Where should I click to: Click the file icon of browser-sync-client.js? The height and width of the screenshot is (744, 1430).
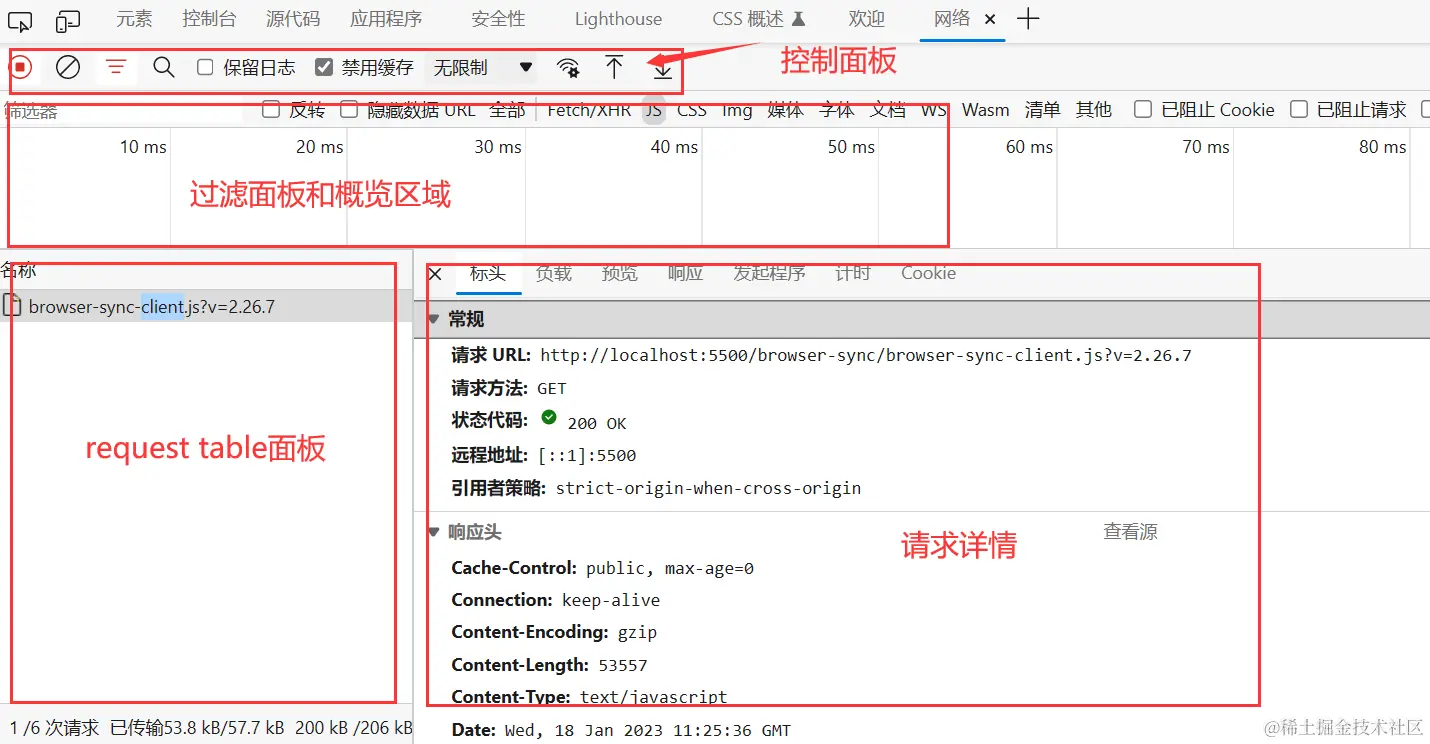pyautogui.click(x=12, y=306)
